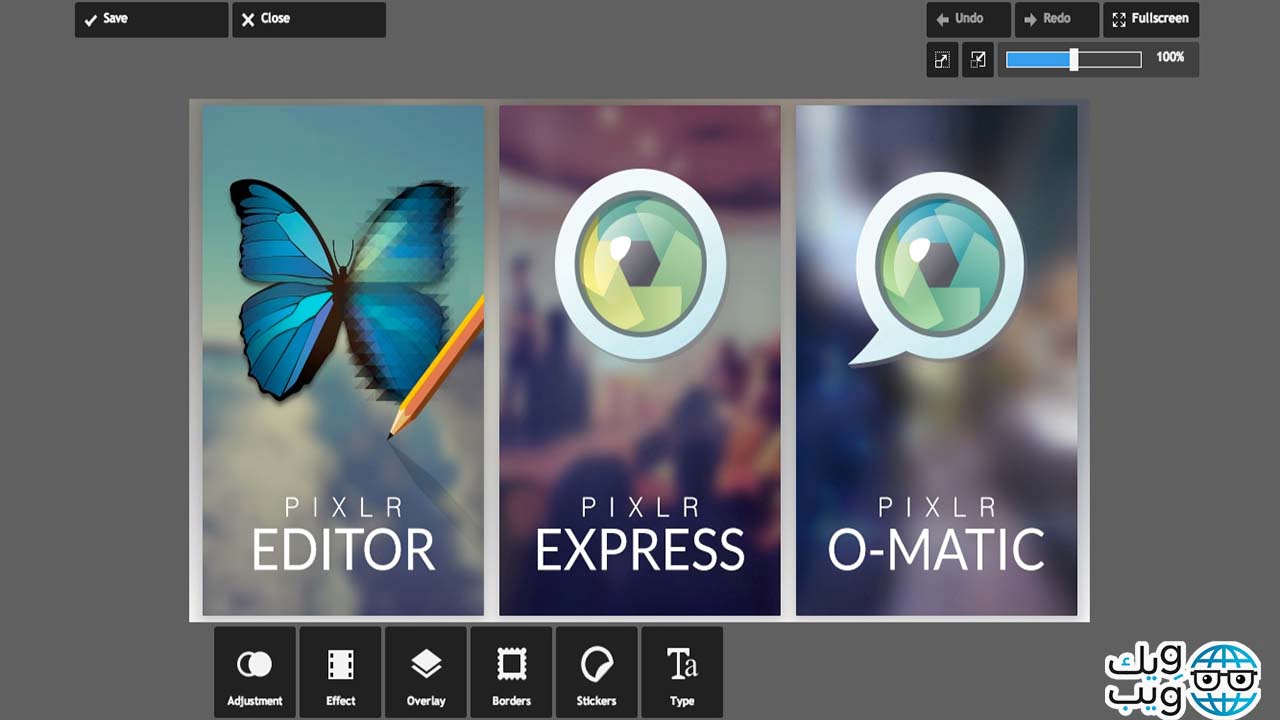Undo the last action
Screen dimensions: 1280x720
pyautogui.click(x=969, y=20)
